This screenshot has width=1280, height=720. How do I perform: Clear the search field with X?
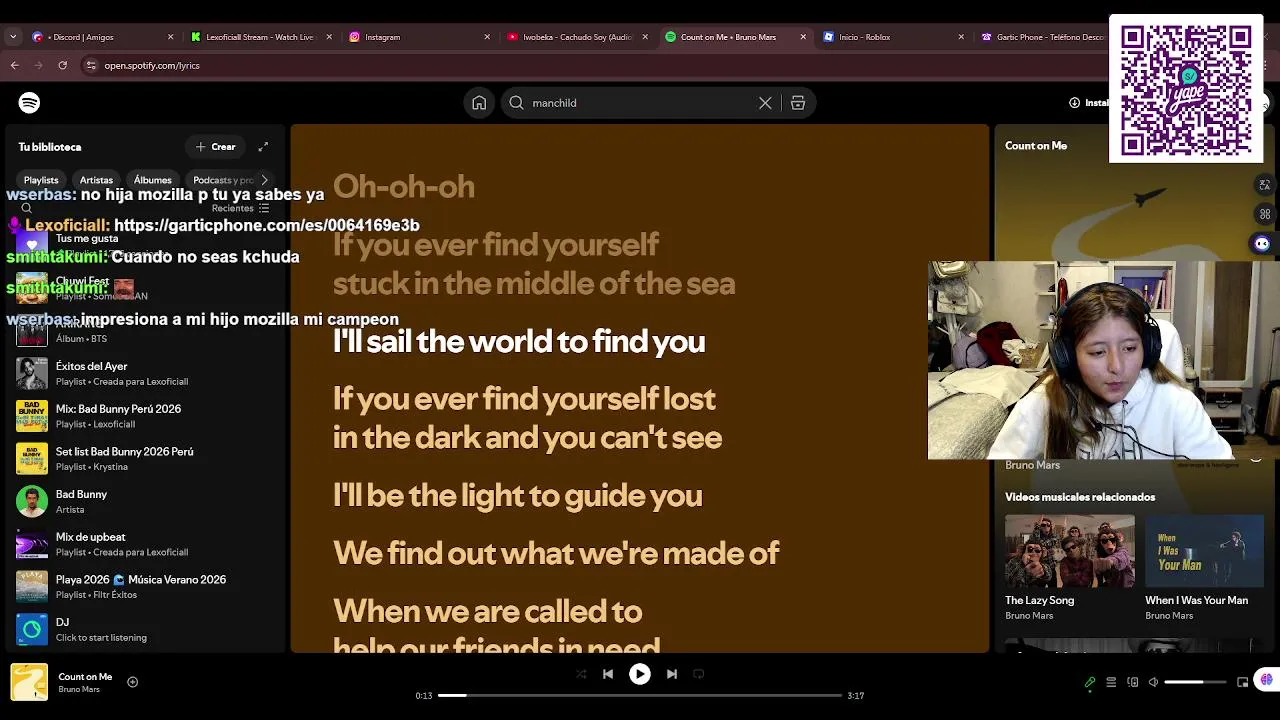[x=765, y=102]
